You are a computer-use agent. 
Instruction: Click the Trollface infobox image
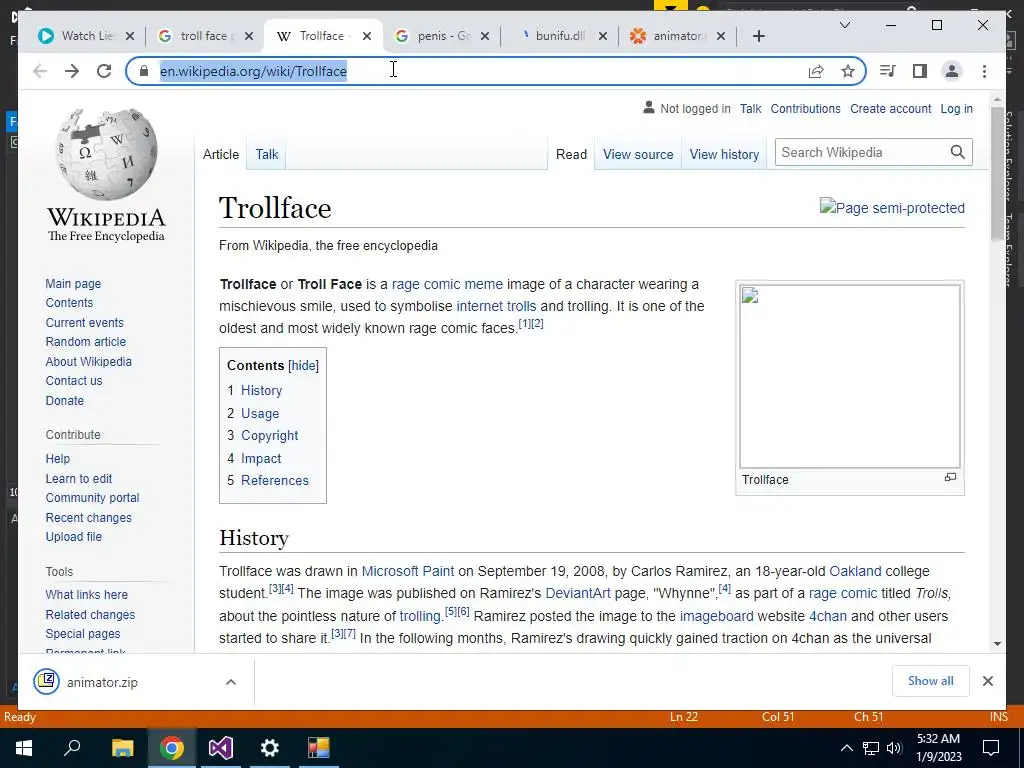850,376
